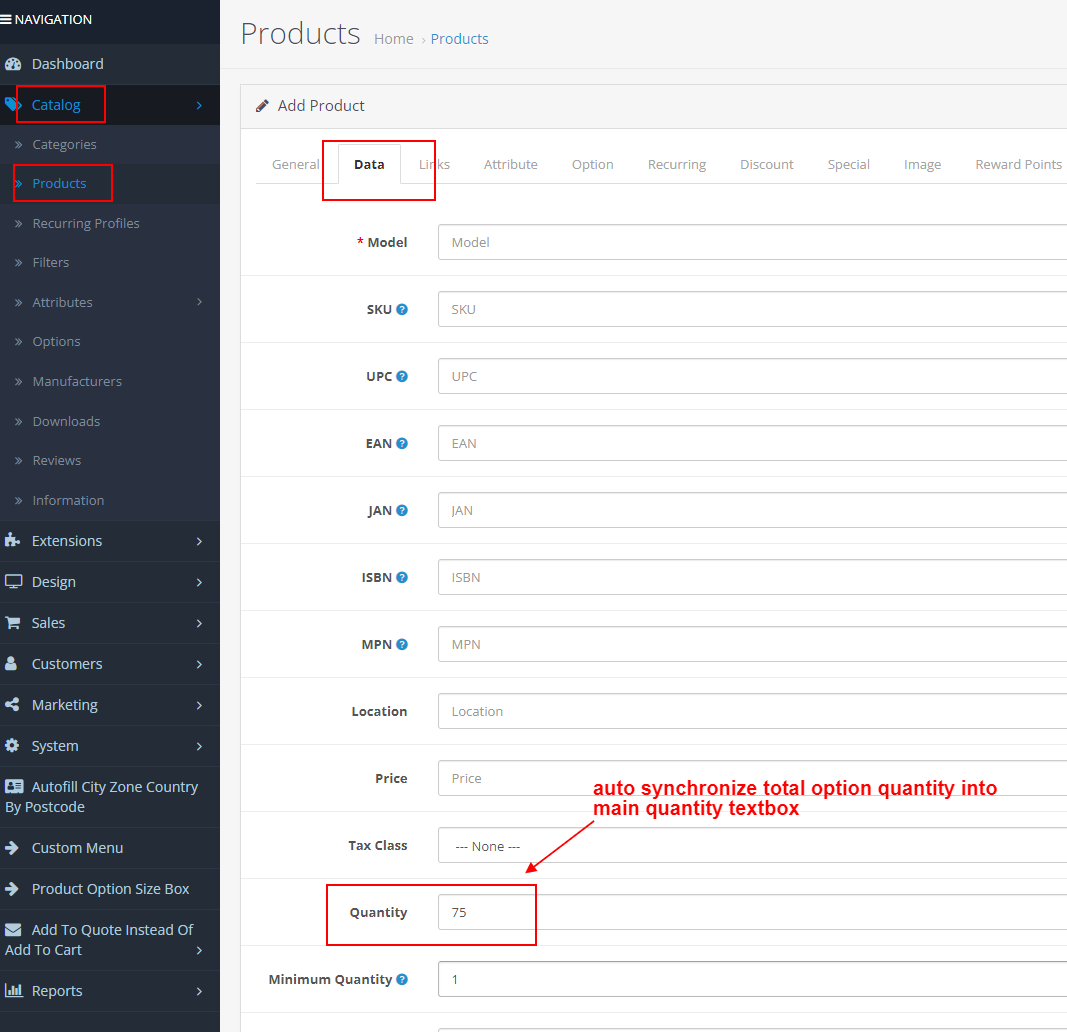
Task: Click the Sales shopping cart icon
Action: coord(15,622)
